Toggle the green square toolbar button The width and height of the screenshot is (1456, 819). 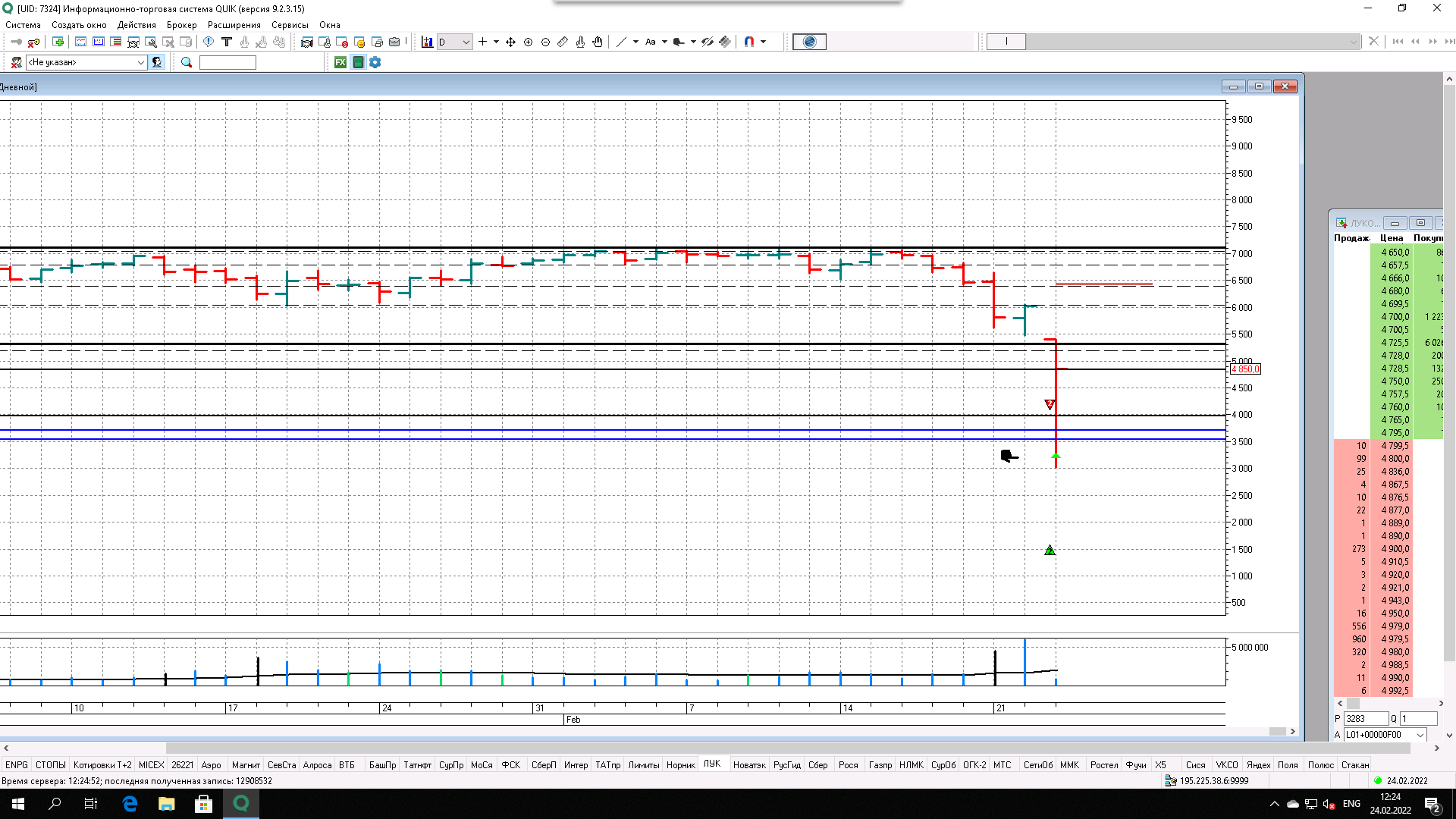click(358, 62)
